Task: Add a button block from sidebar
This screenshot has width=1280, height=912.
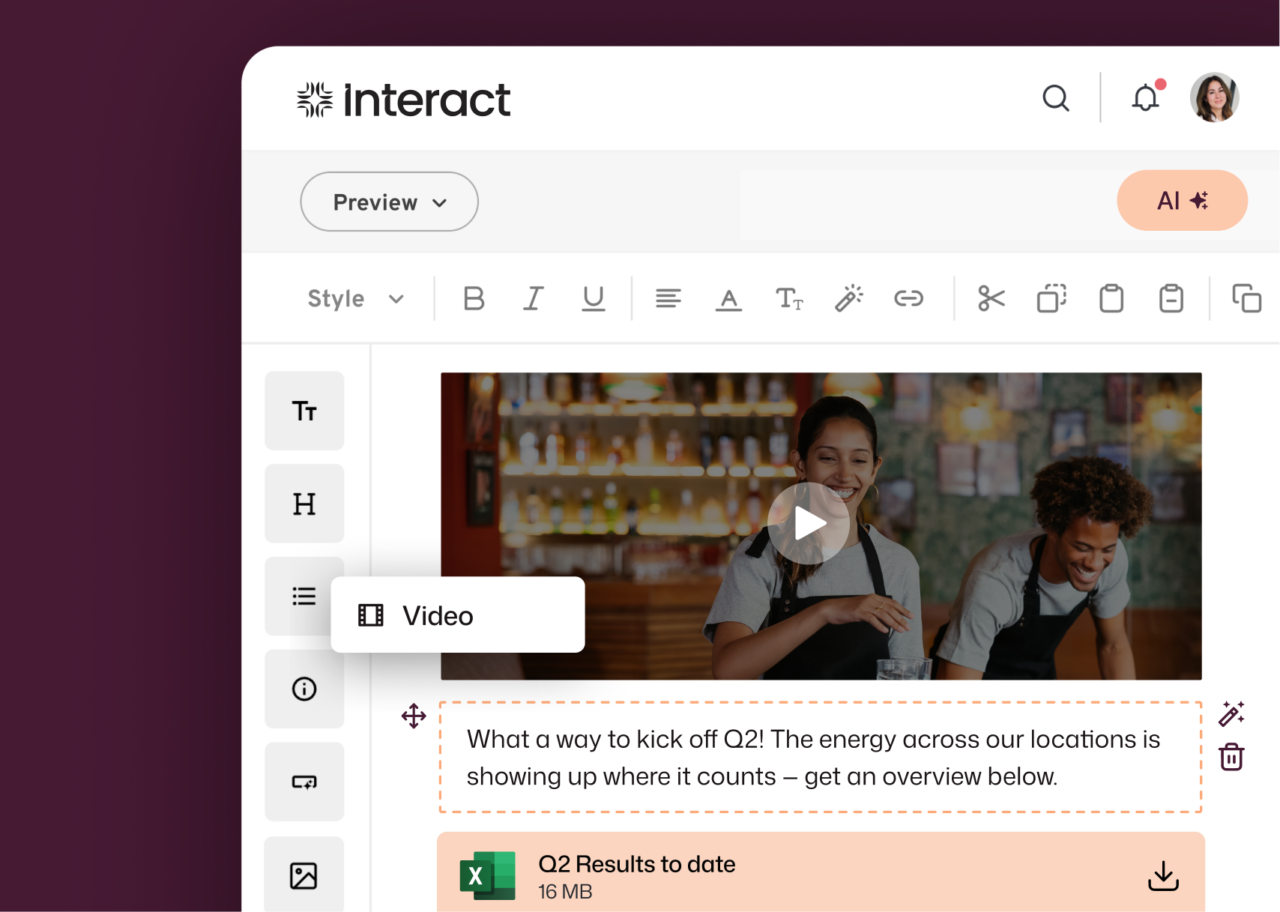Action: pyautogui.click(x=304, y=782)
